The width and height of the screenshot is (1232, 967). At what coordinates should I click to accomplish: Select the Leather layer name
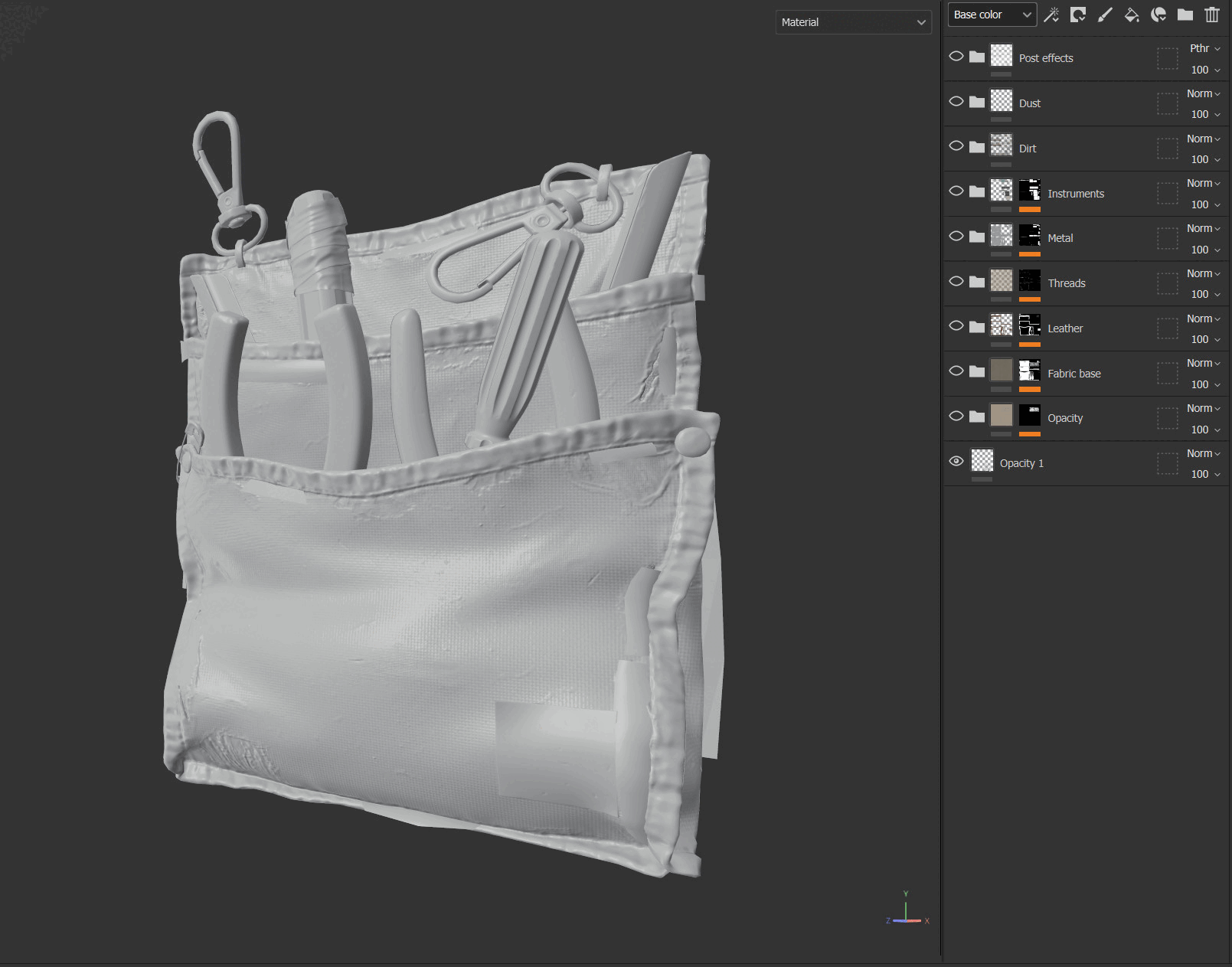pyautogui.click(x=1065, y=328)
